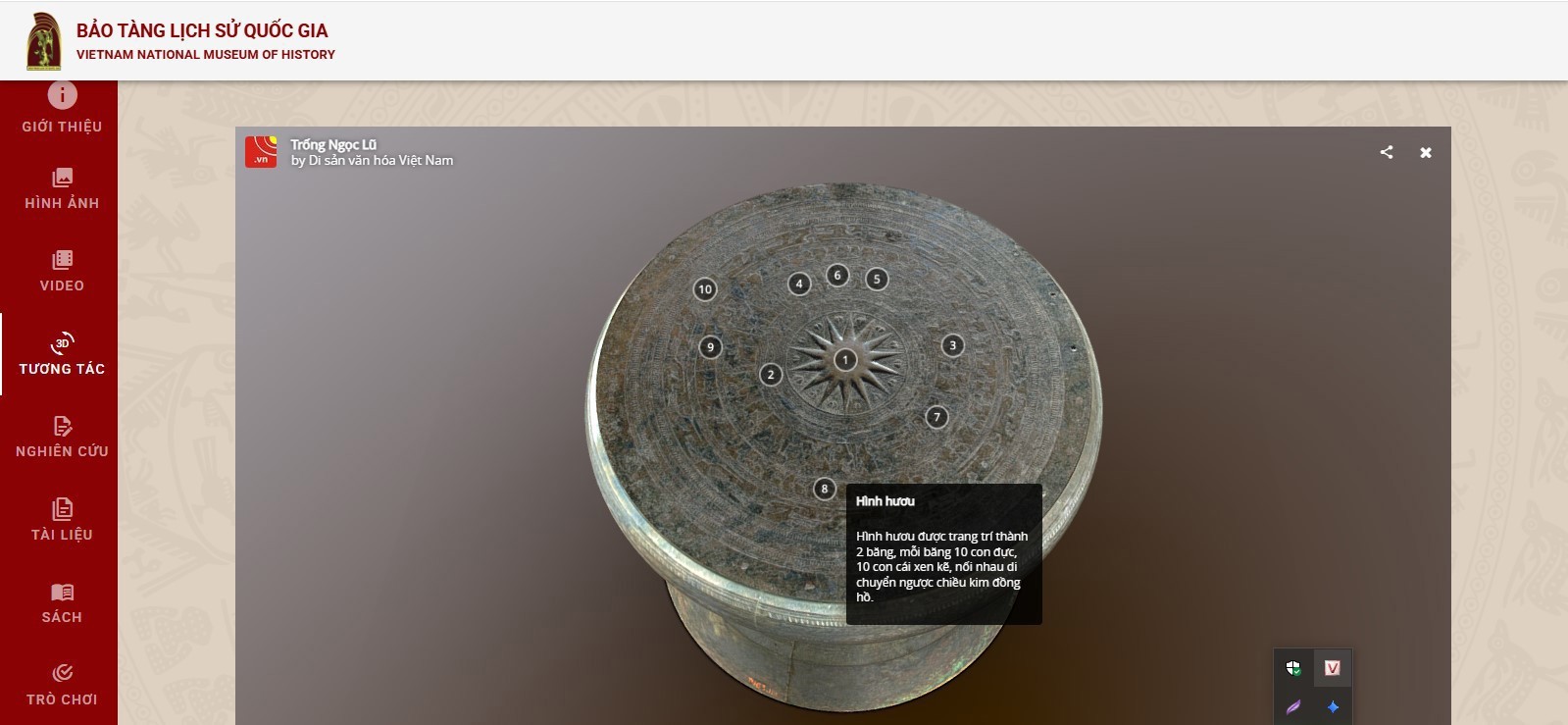Image resolution: width=1568 pixels, height=725 pixels.
Task: Select annotation marker 2 on the drum
Action: click(771, 374)
